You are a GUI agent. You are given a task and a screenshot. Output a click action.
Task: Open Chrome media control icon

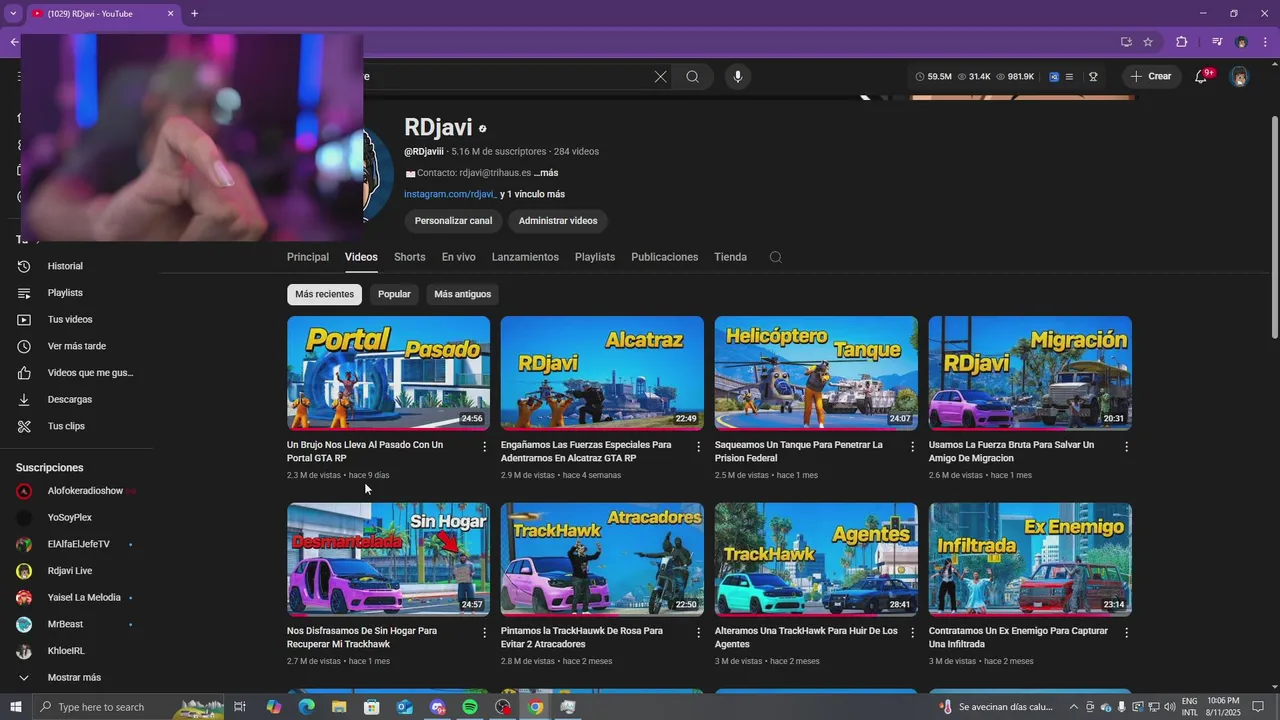click(1216, 42)
